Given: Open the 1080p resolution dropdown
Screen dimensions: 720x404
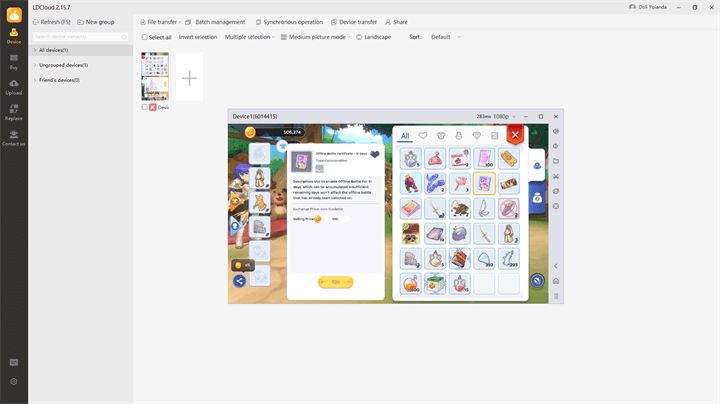Looking at the screenshot, I should click(x=504, y=117).
